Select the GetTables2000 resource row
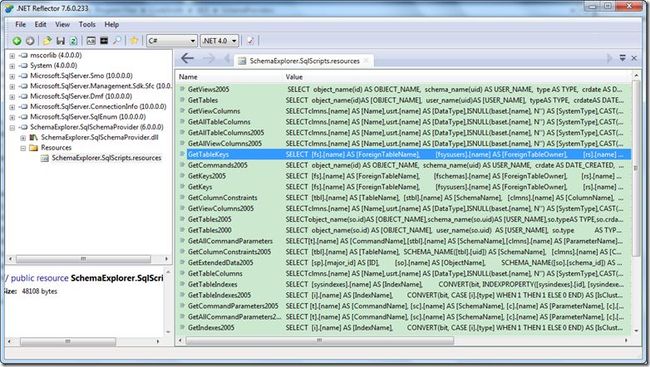Screen dimensions: 650x367 (405, 230)
